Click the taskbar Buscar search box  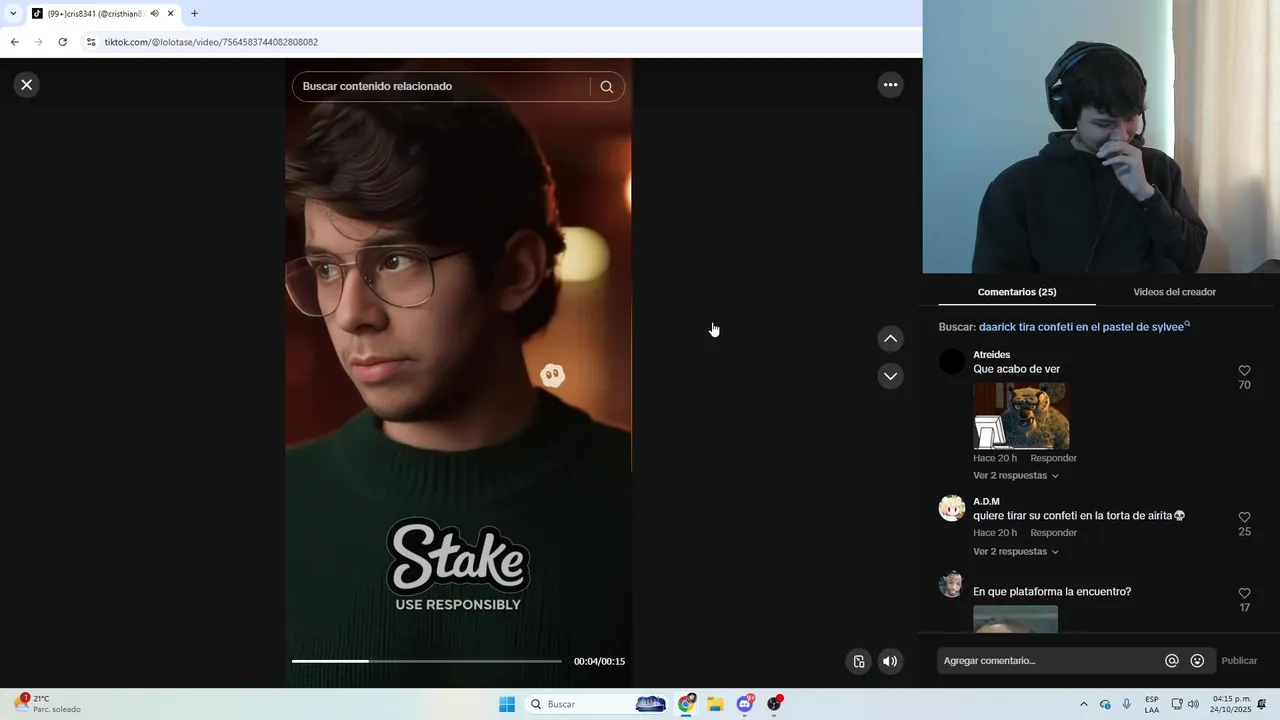(598, 704)
